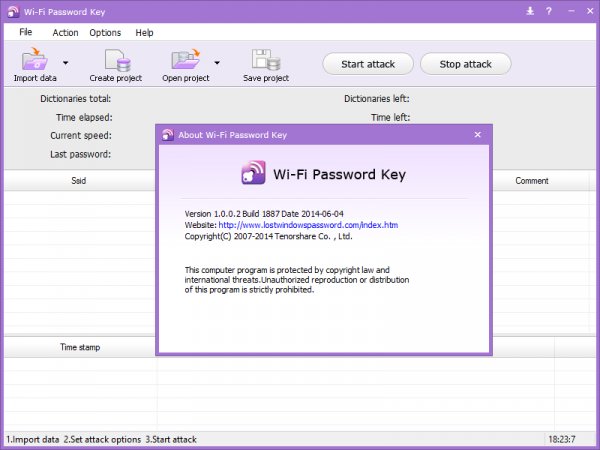Click the Open project label text
The width and height of the screenshot is (600, 450).
click(x=186, y=78)
